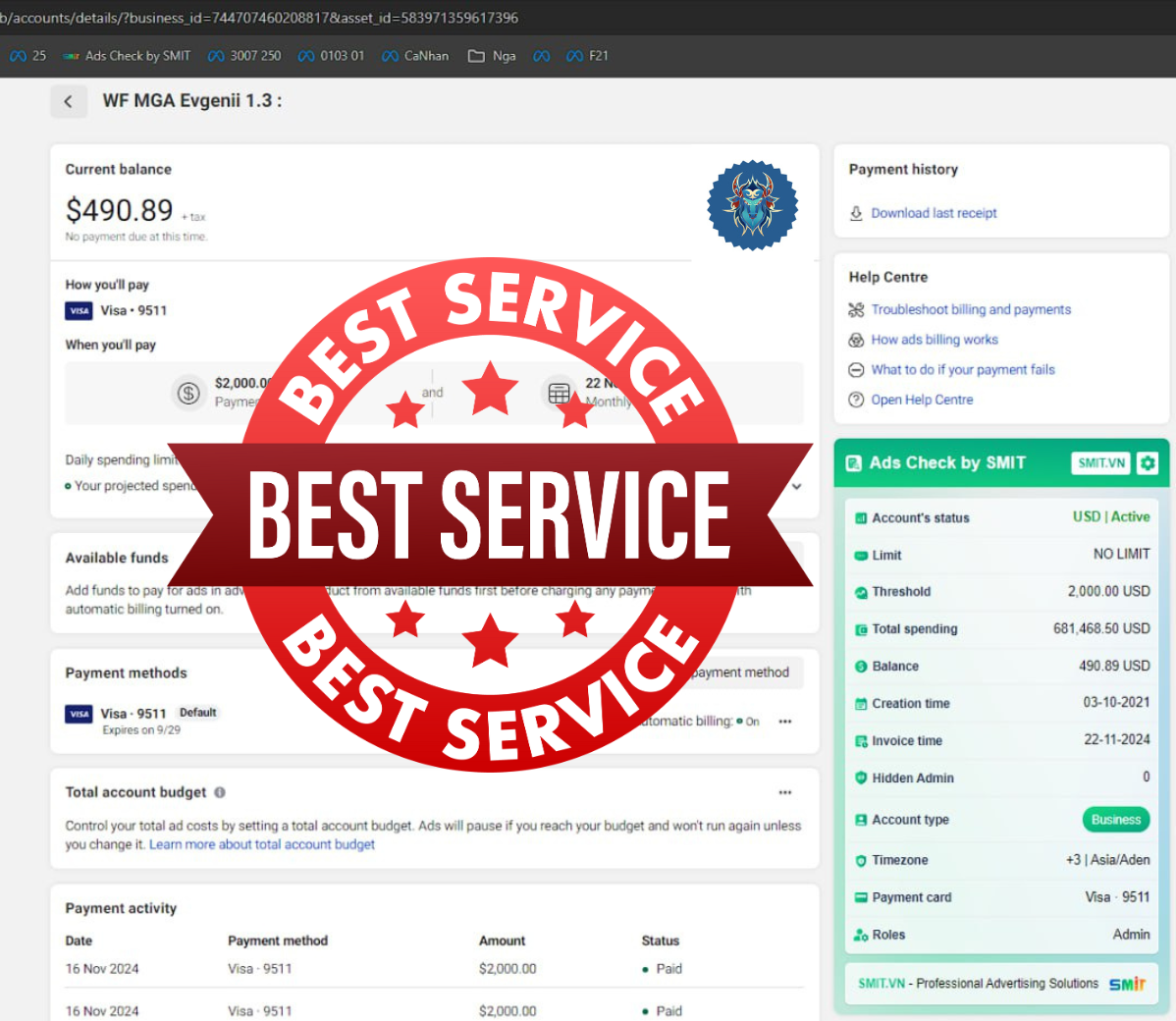
Task: Open How ads billing works link
Action: pyautogui.click(x=935, y=340)
